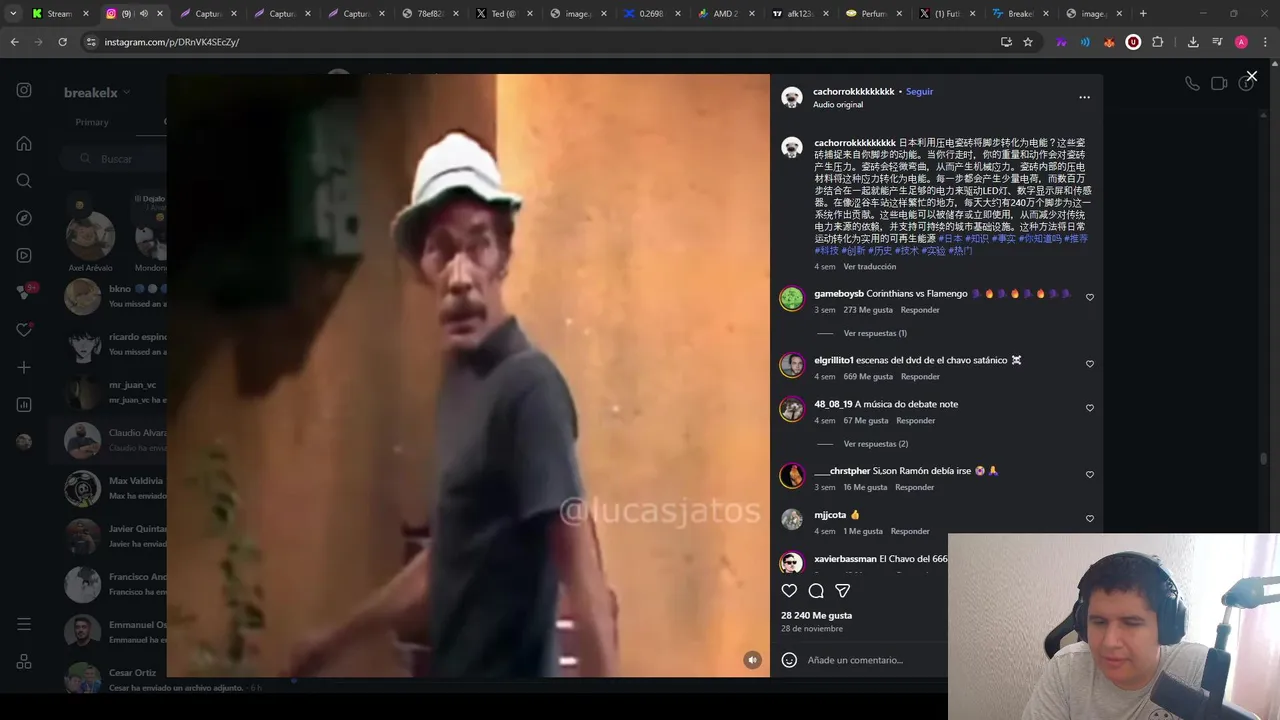Open the browser extensions puzzle icon
Screen dimensions: 1280x720
coord(1157,42)
